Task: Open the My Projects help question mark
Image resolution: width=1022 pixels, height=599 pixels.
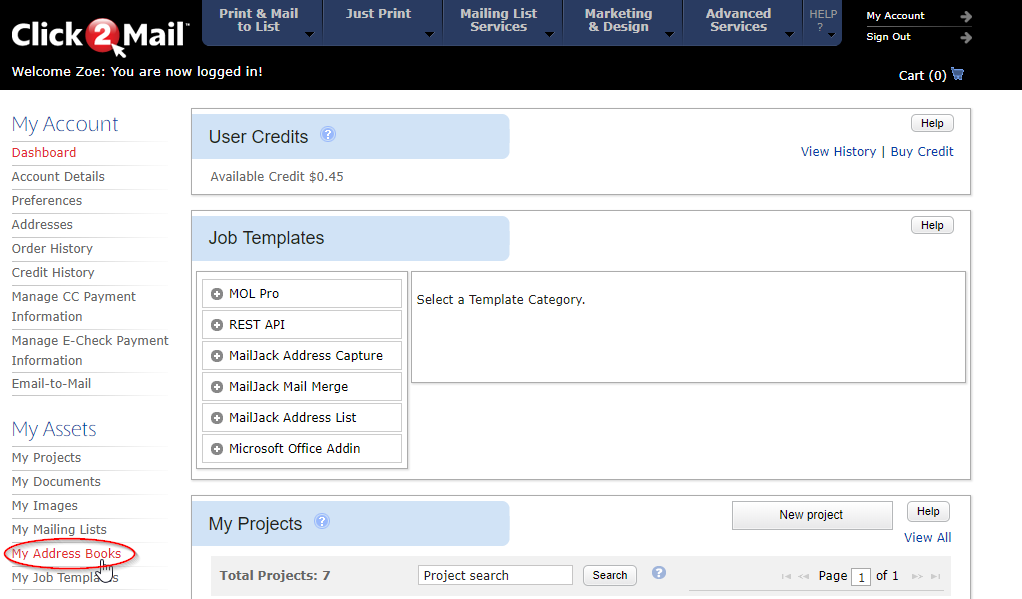Action: [x=322, y=521]
